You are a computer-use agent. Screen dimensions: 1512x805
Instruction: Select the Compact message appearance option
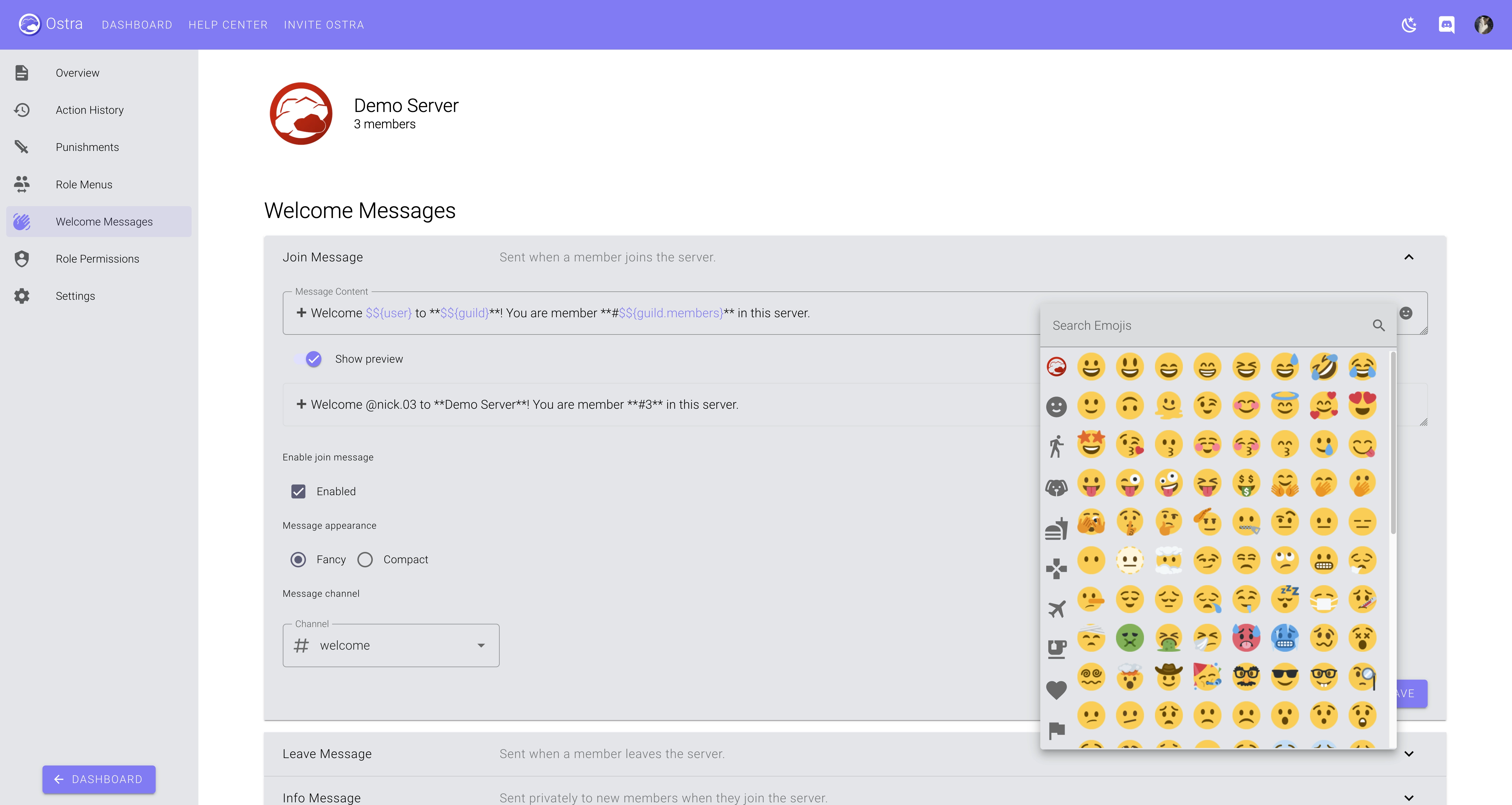tap(365, 559)
